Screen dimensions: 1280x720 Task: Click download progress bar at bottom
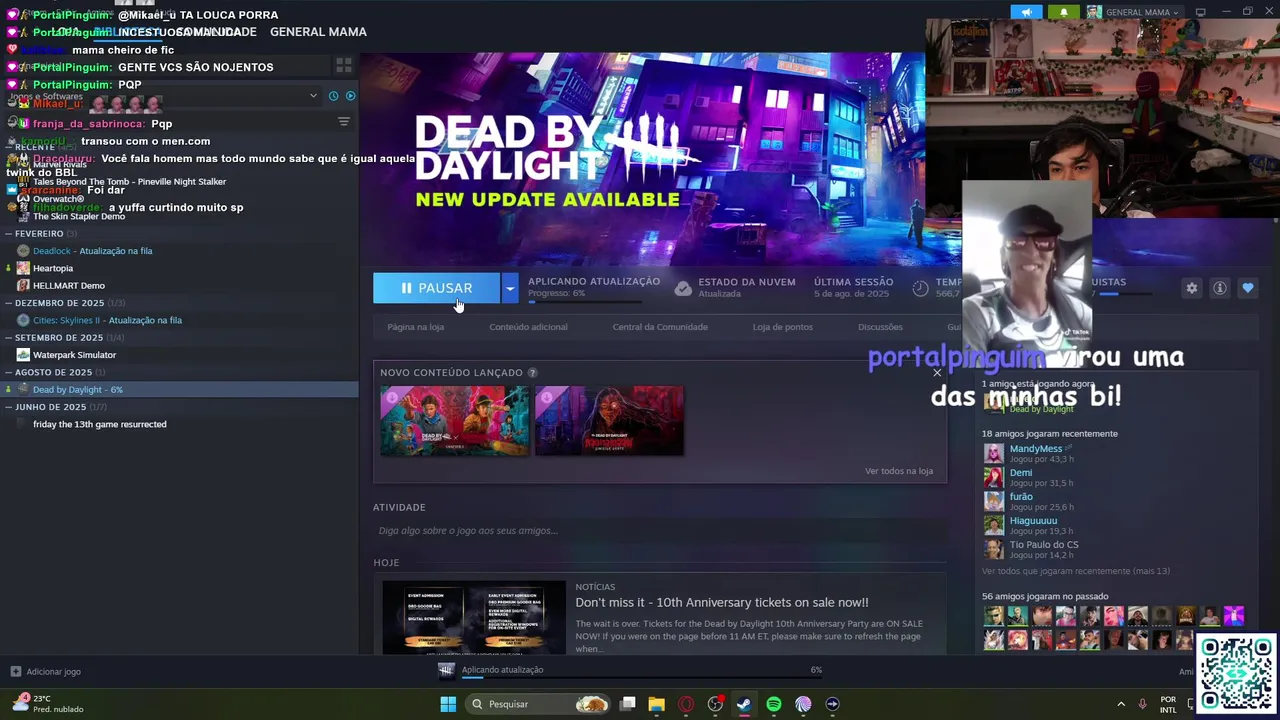click(x=640, y=677)
